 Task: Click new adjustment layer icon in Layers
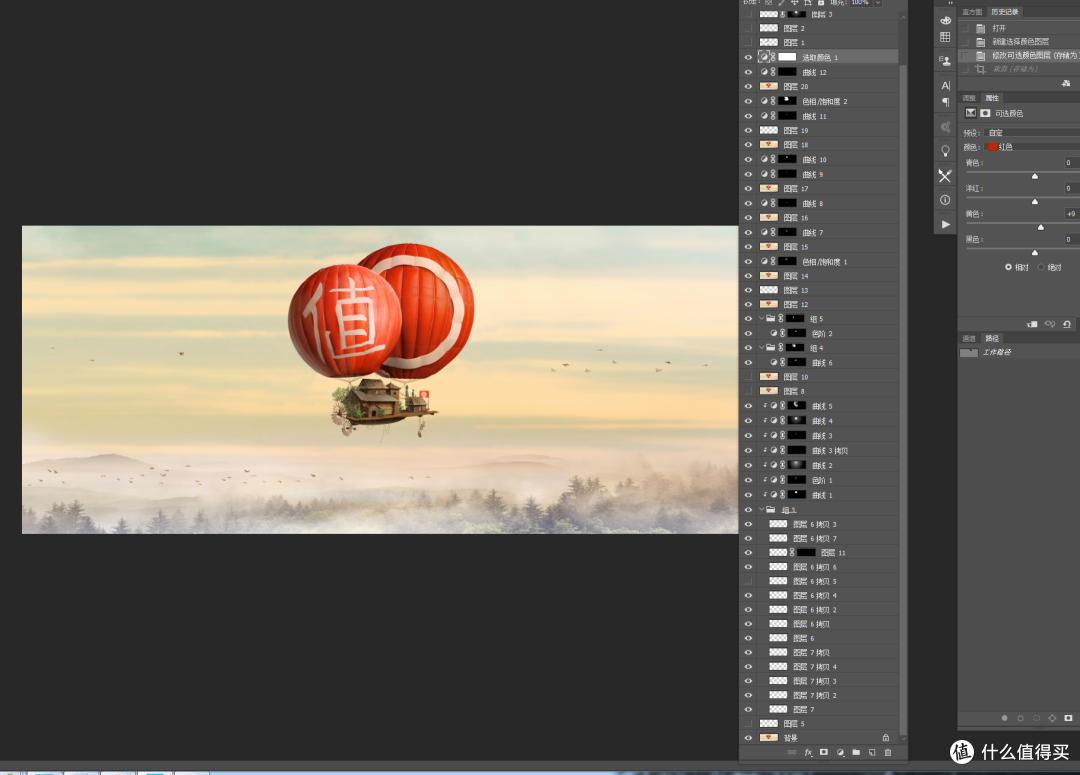(x=840, y=752)
